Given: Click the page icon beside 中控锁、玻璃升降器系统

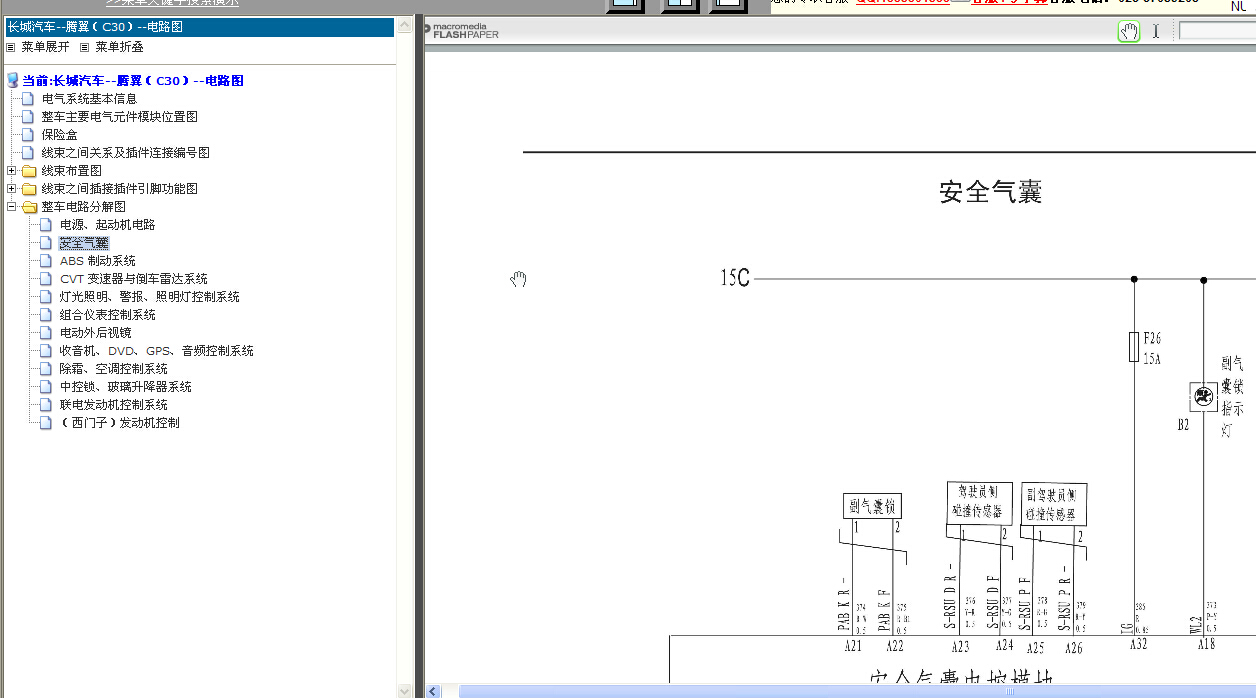Looking at the screenshot, I should pyautogui.click(x=44, y=387).
